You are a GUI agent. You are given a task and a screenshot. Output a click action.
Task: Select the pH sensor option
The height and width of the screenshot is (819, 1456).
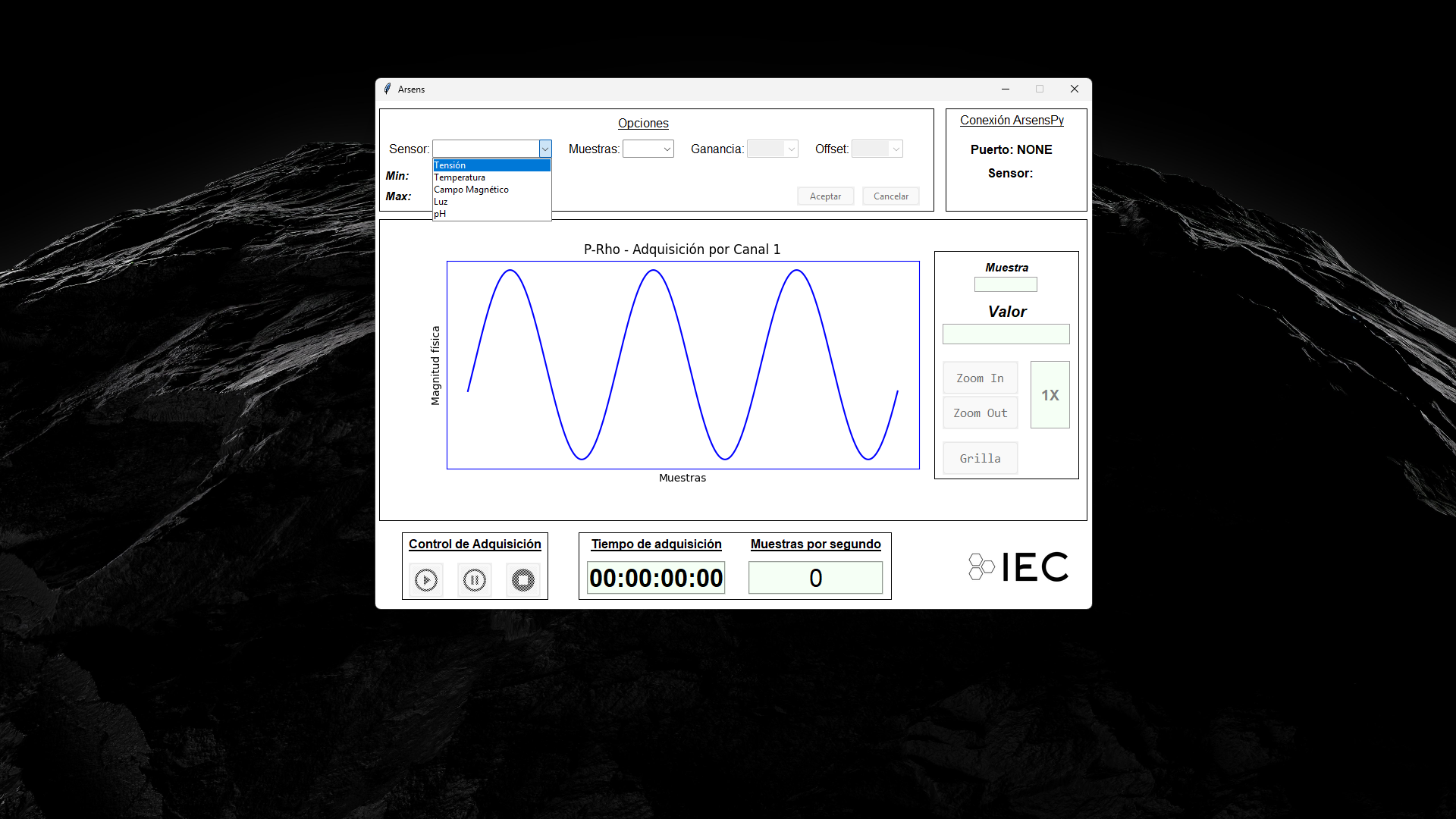point(491,214)
